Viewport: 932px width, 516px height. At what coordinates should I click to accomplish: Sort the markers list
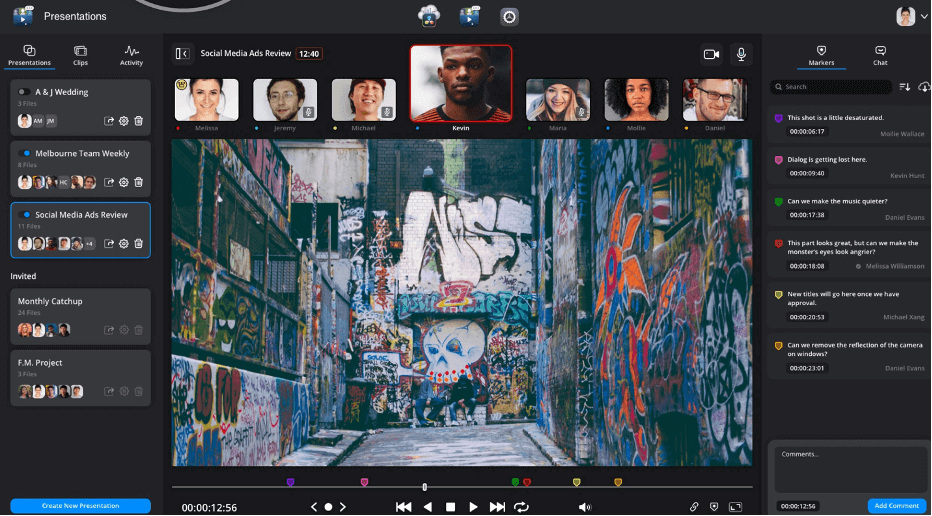point(904,87)
